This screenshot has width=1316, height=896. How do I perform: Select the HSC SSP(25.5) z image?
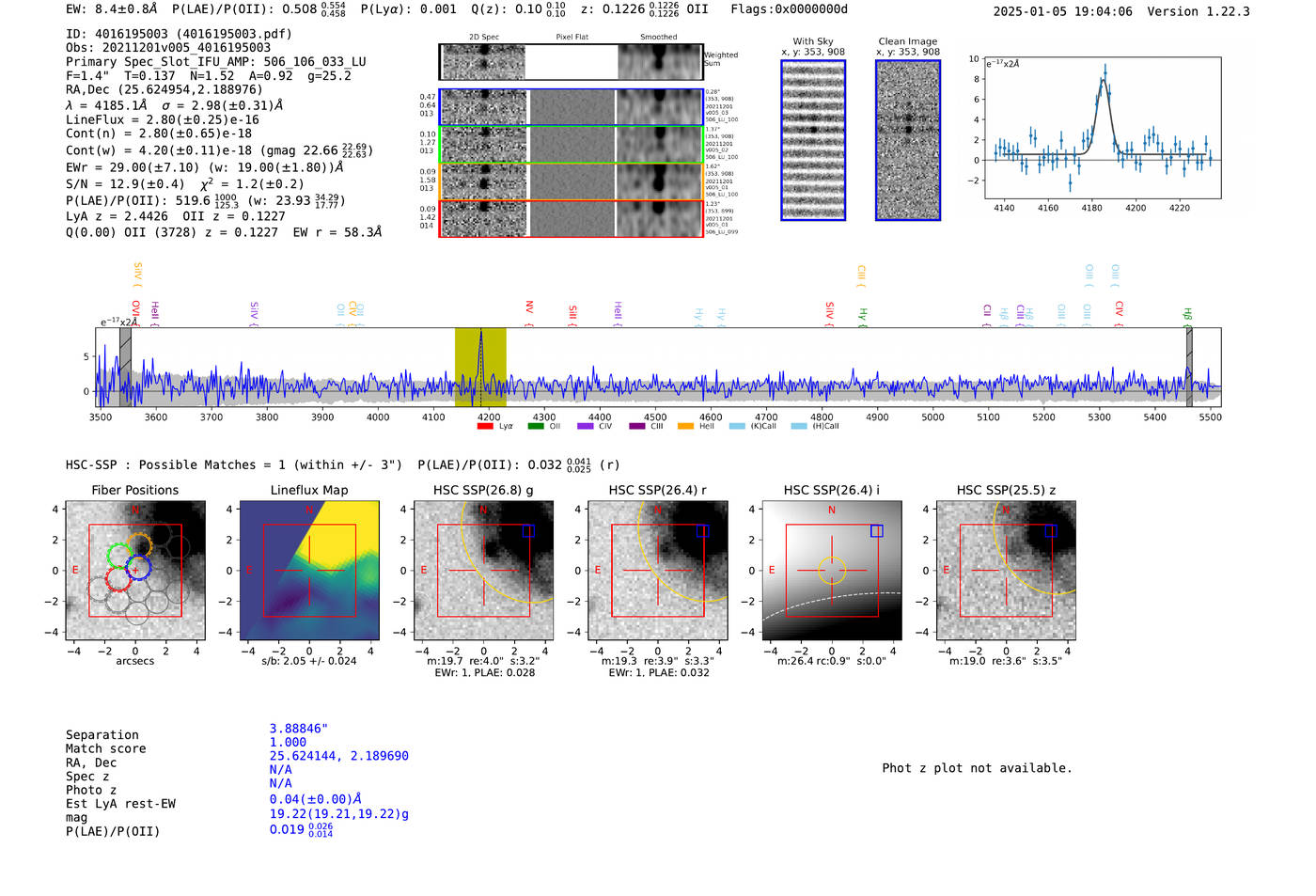pos(1006,571)
